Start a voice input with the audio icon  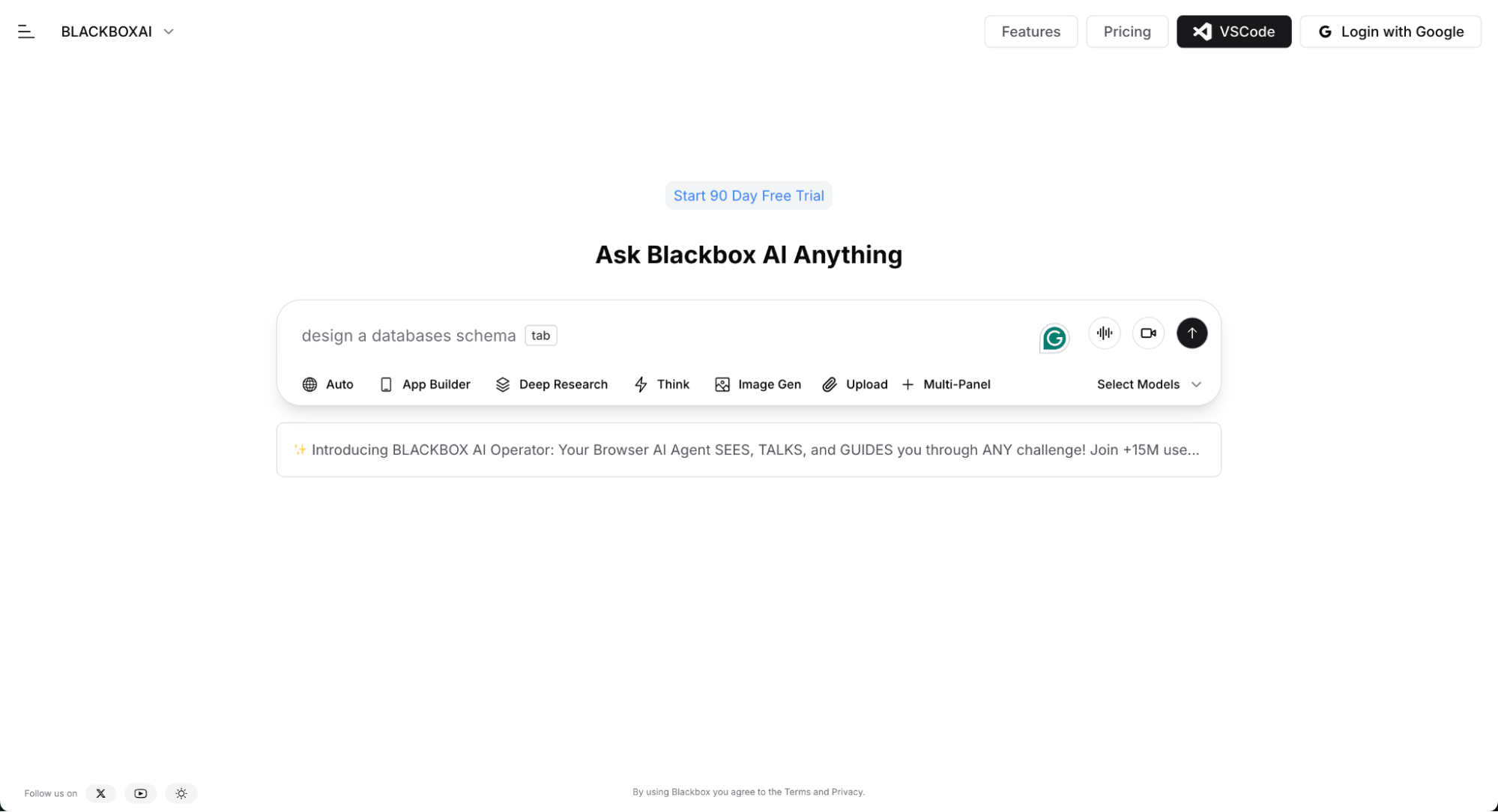pyautogui.click(x=1104, y=333)
